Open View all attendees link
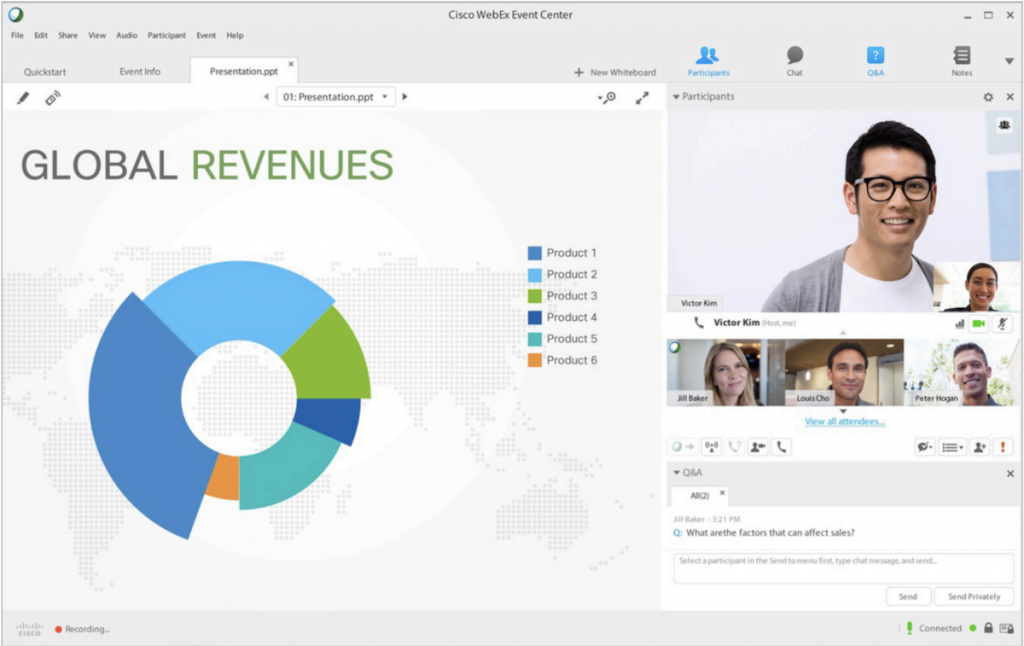Viewport: 1024px width, 646px height. coord(844,421)
